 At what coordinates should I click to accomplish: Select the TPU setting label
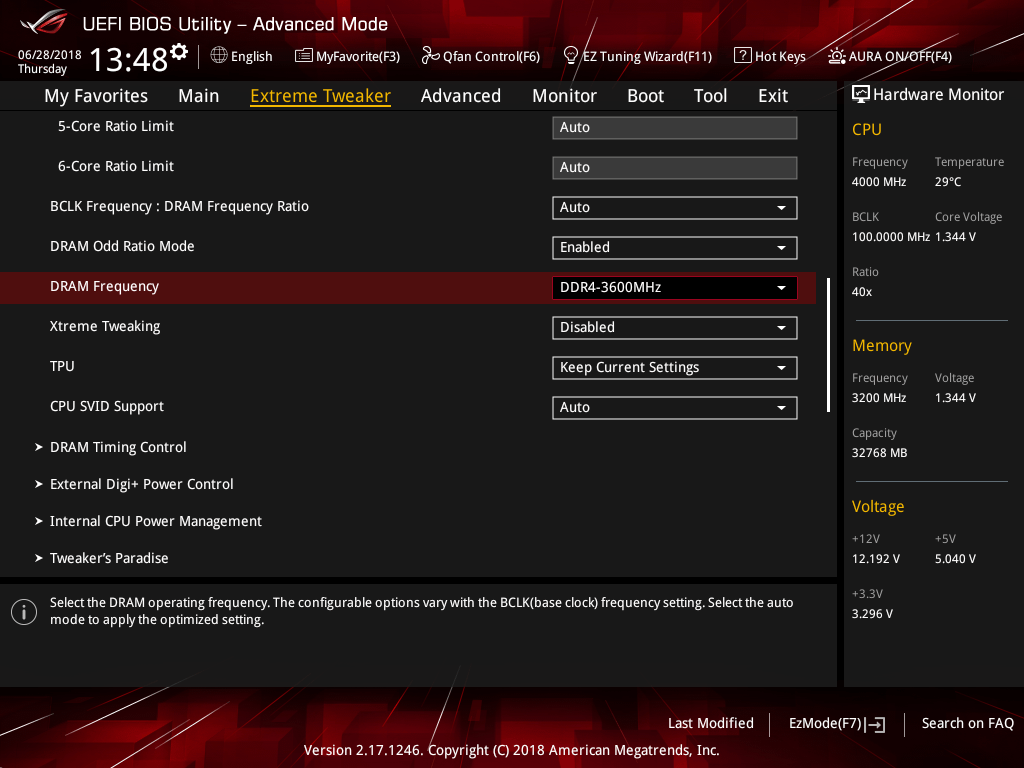(62, 366)
